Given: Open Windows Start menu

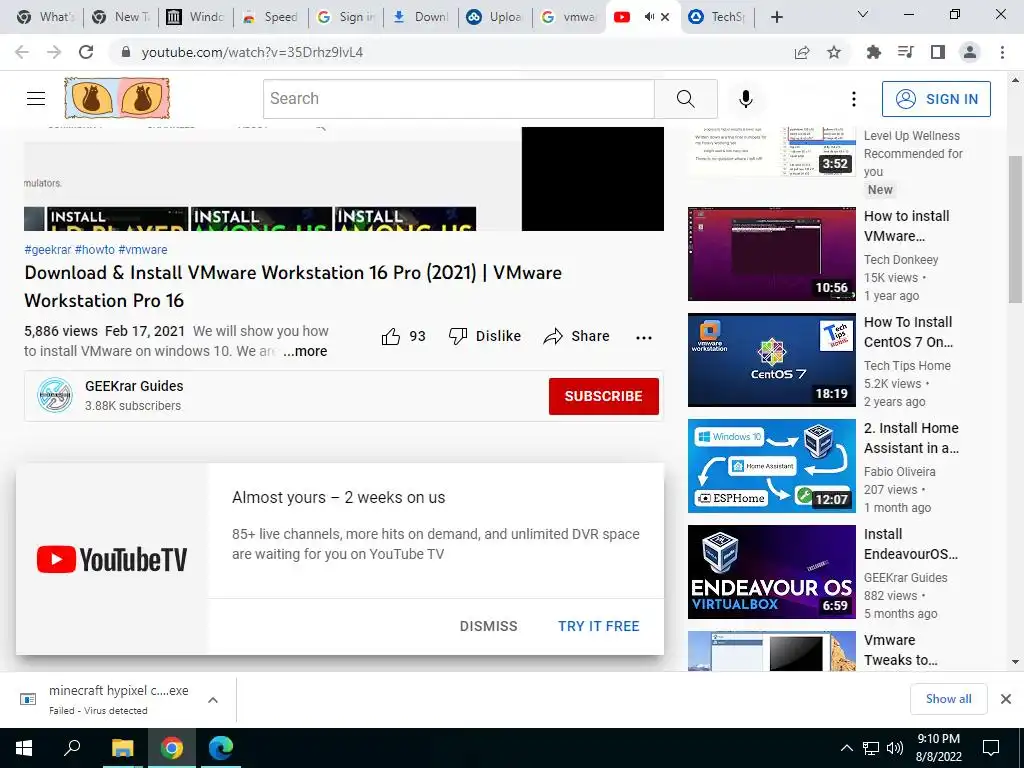Looking at the screenshot, I should click(x=24, y=748).
